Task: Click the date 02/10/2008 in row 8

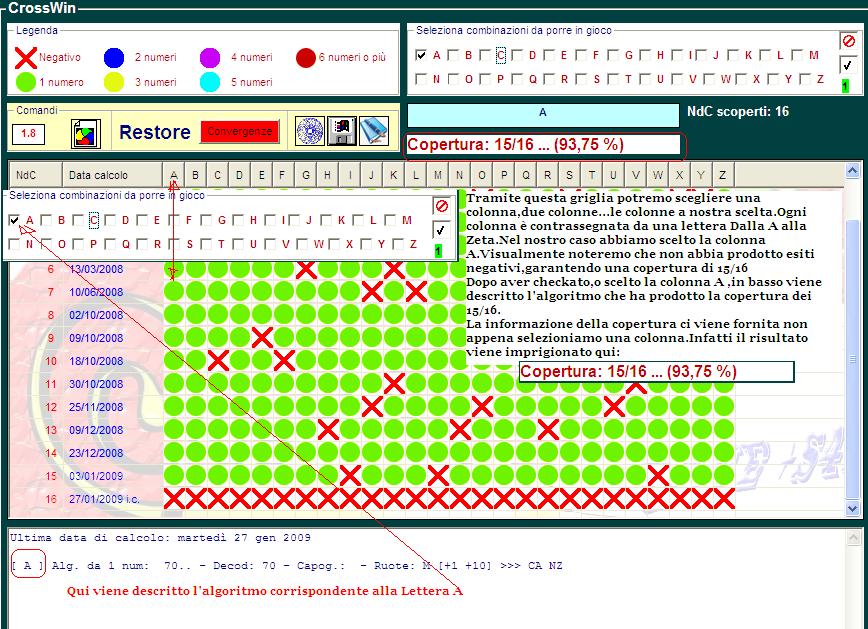Action: (96, 315)
